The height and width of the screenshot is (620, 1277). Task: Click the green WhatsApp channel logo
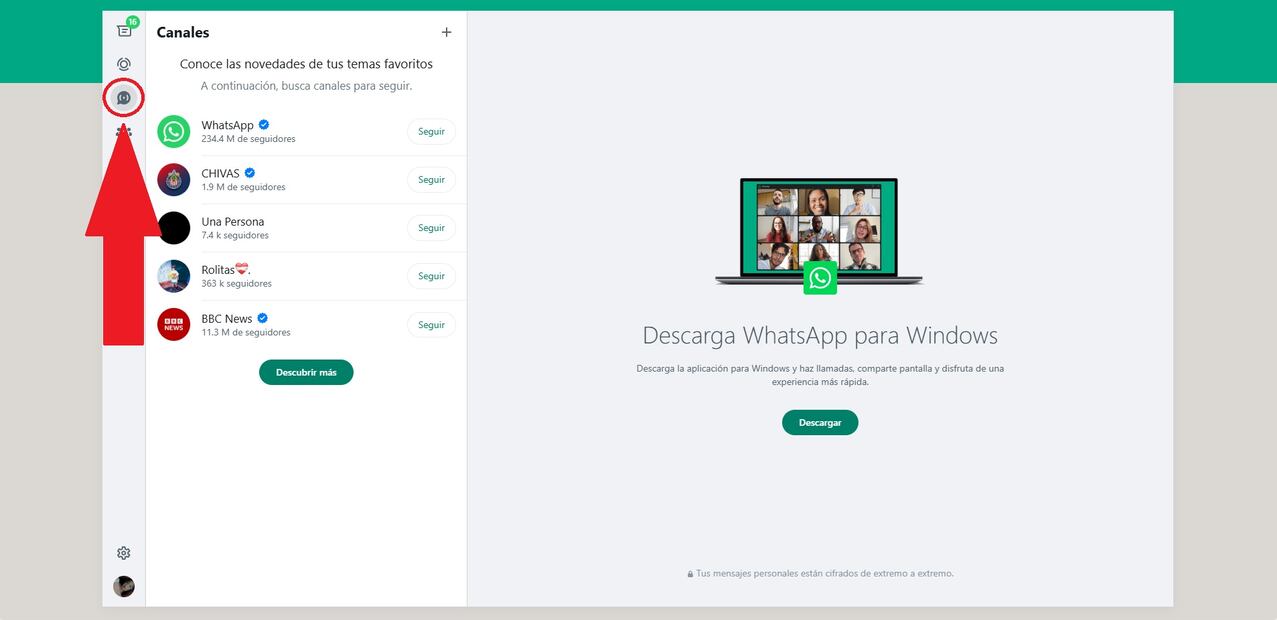click(x=174, y=131)
